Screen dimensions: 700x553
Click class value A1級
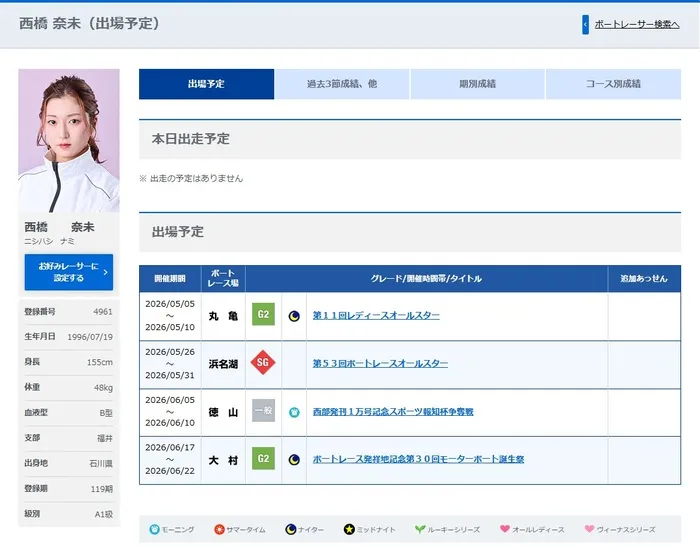coord(104,514)
